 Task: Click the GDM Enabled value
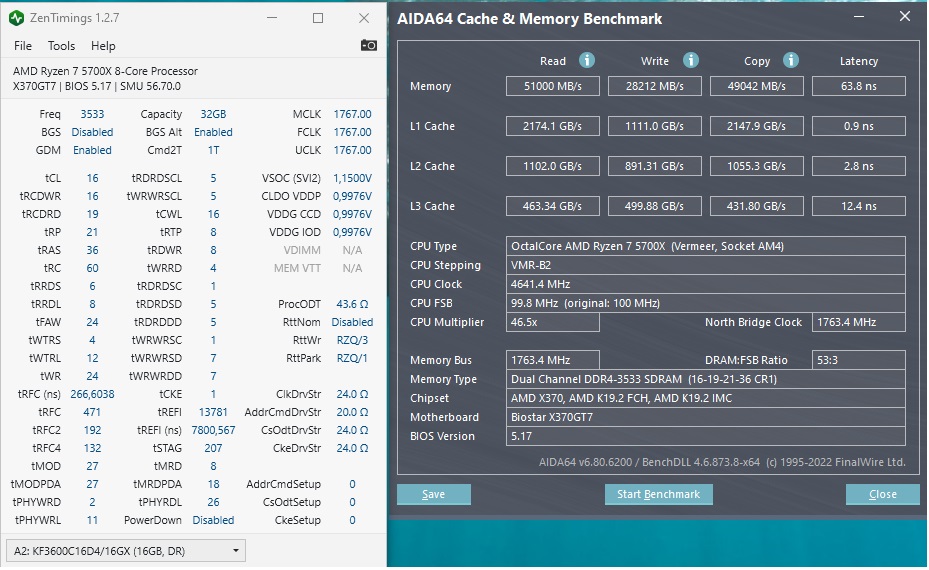pyautogui.click(x=92, y=150)
